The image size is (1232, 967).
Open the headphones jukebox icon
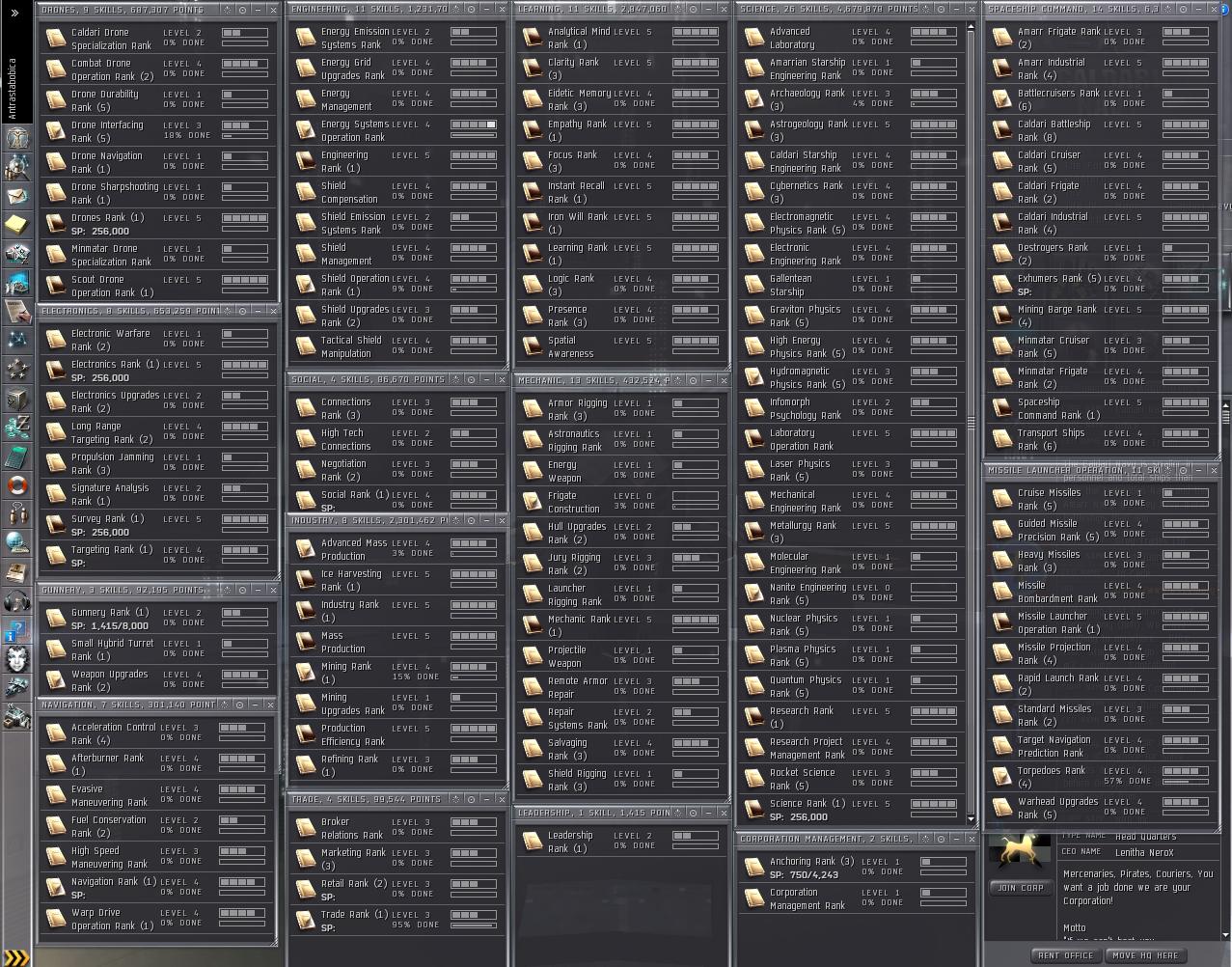pyautogui.click(x=17, y=600)
